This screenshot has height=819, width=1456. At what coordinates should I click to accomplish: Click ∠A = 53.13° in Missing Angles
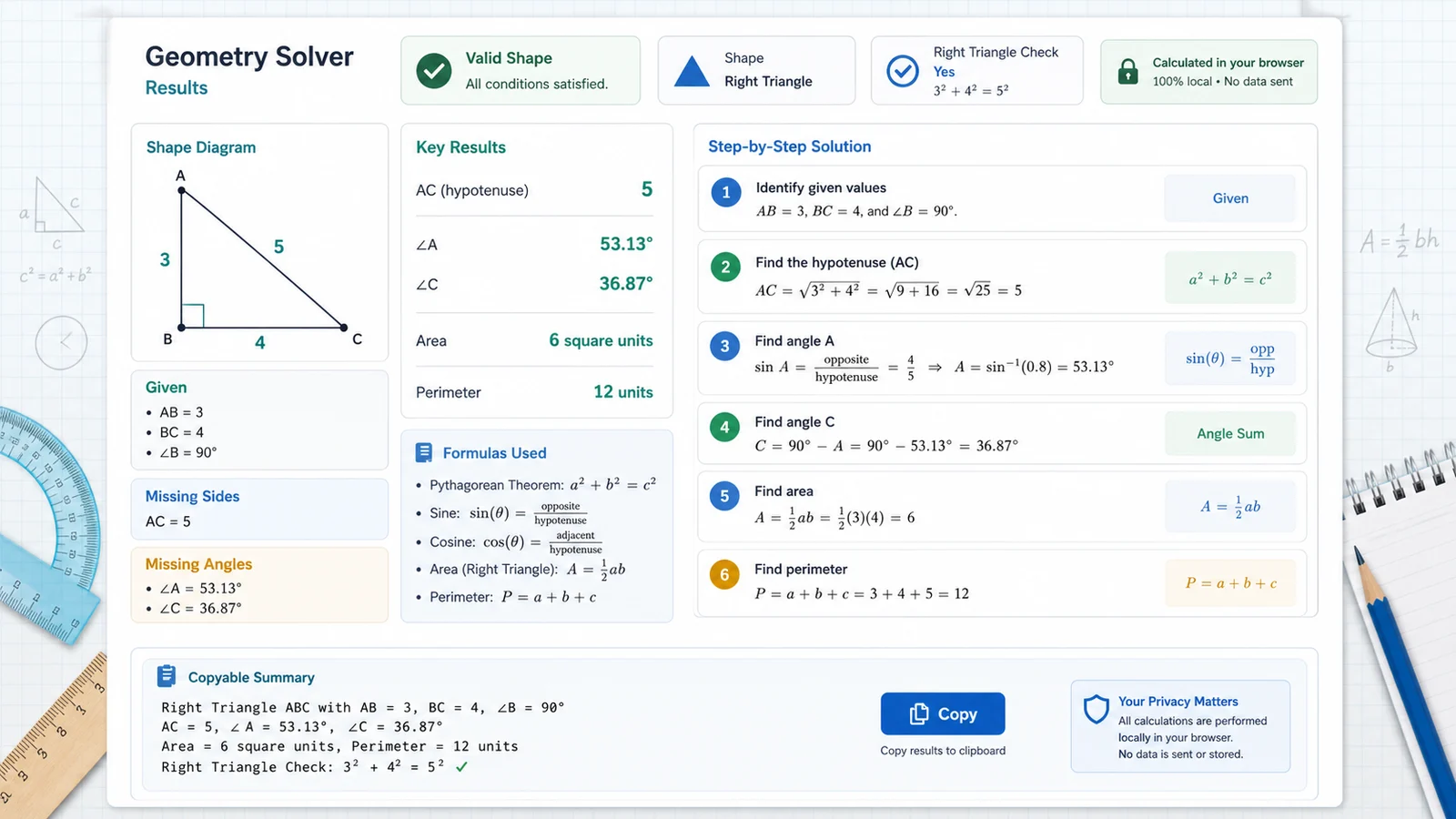click(201, 589)
